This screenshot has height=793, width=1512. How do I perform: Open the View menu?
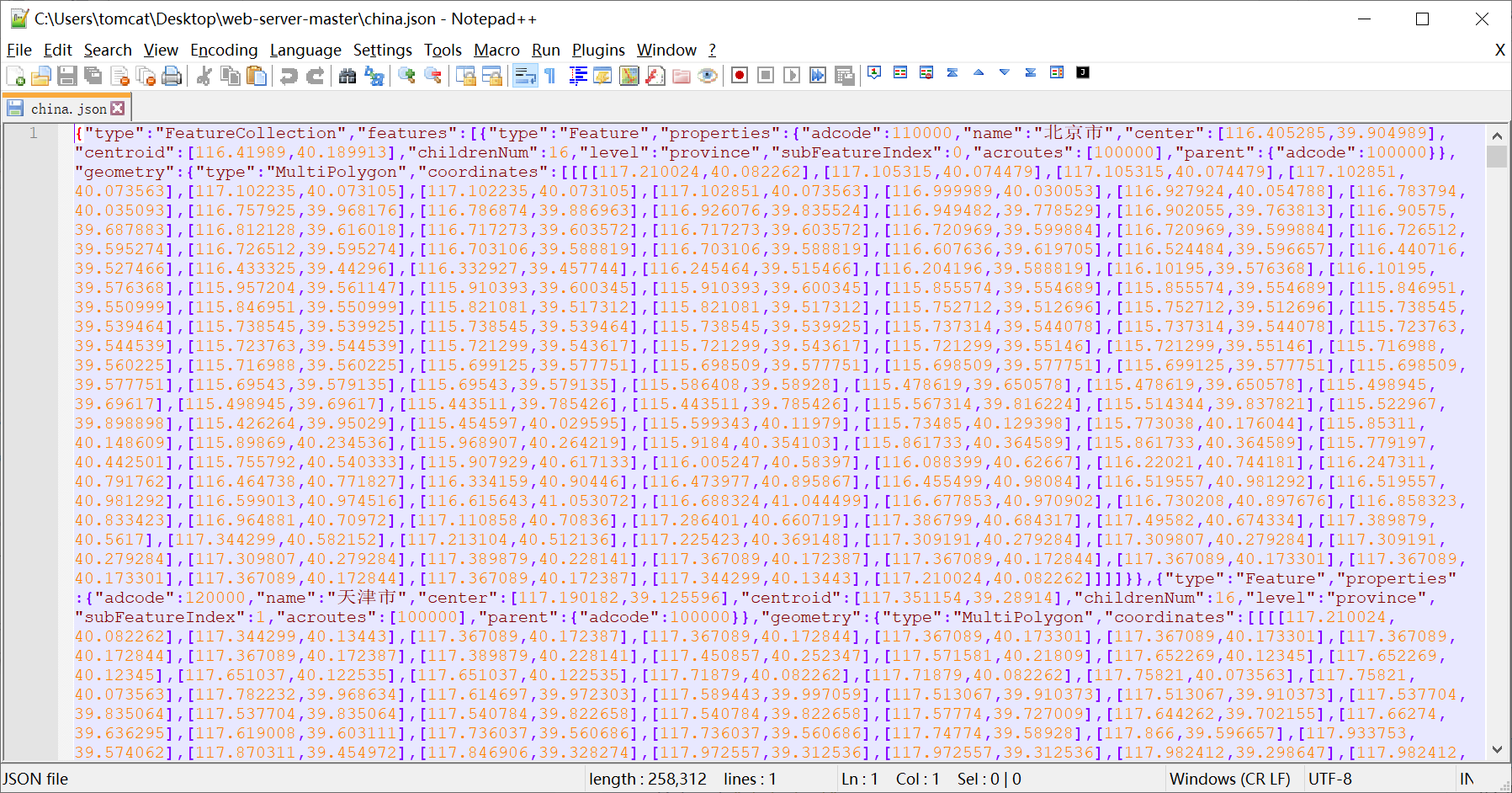[161, 51]
